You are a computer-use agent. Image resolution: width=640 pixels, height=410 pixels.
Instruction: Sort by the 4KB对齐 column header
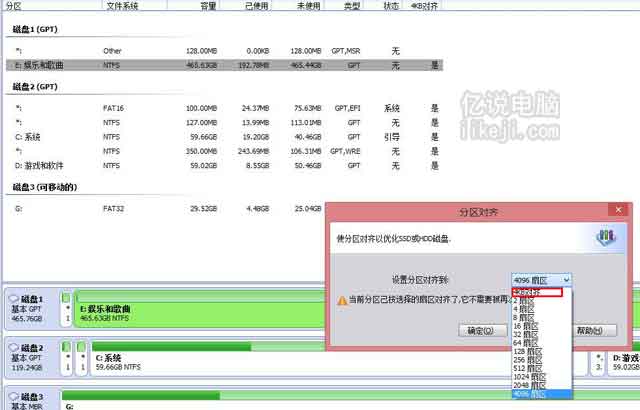[422, 5]
